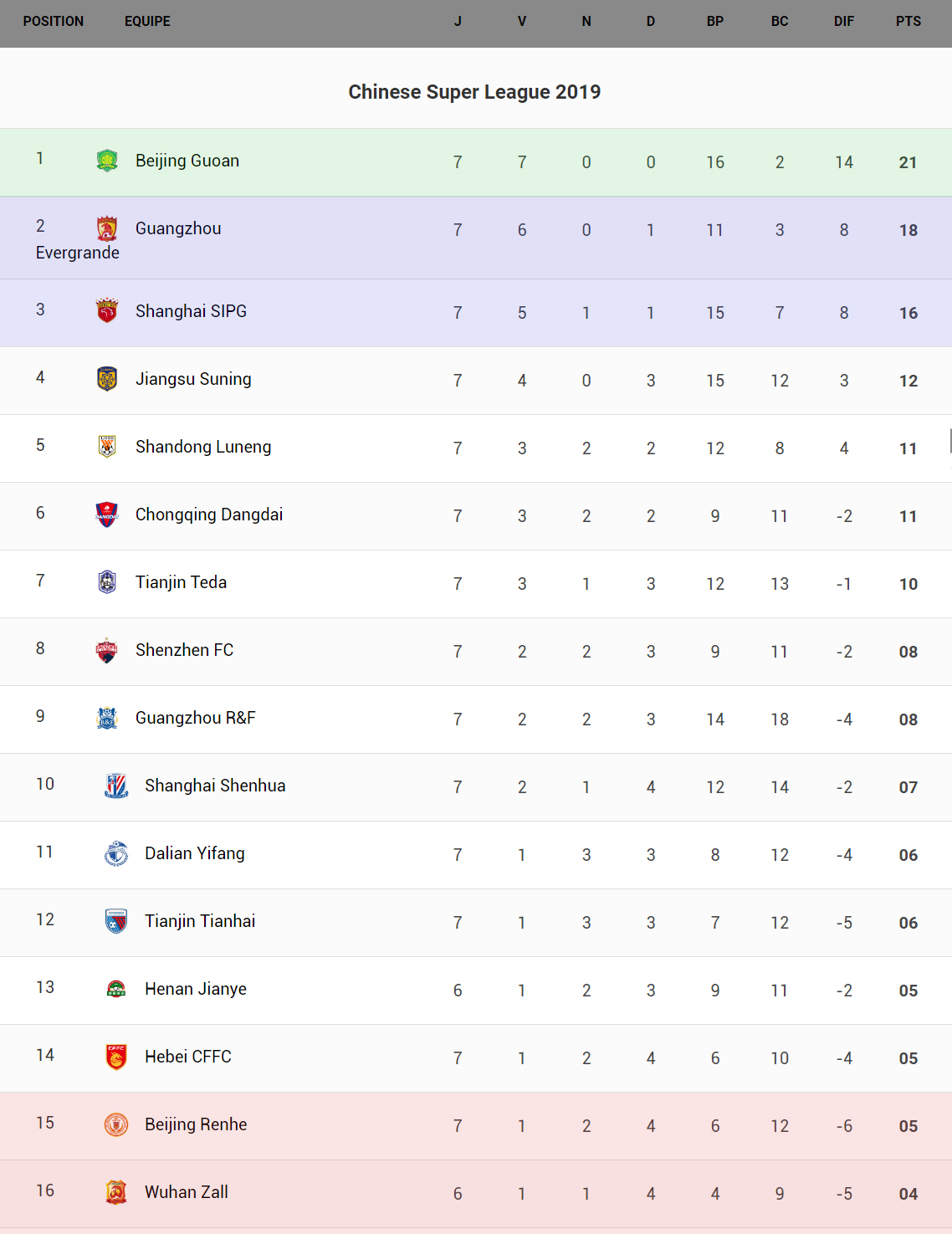The width and height of the screenshot is (952, 1234).
Task: Select the Shanghai SIPG club badge
Action: pos(107,310)
